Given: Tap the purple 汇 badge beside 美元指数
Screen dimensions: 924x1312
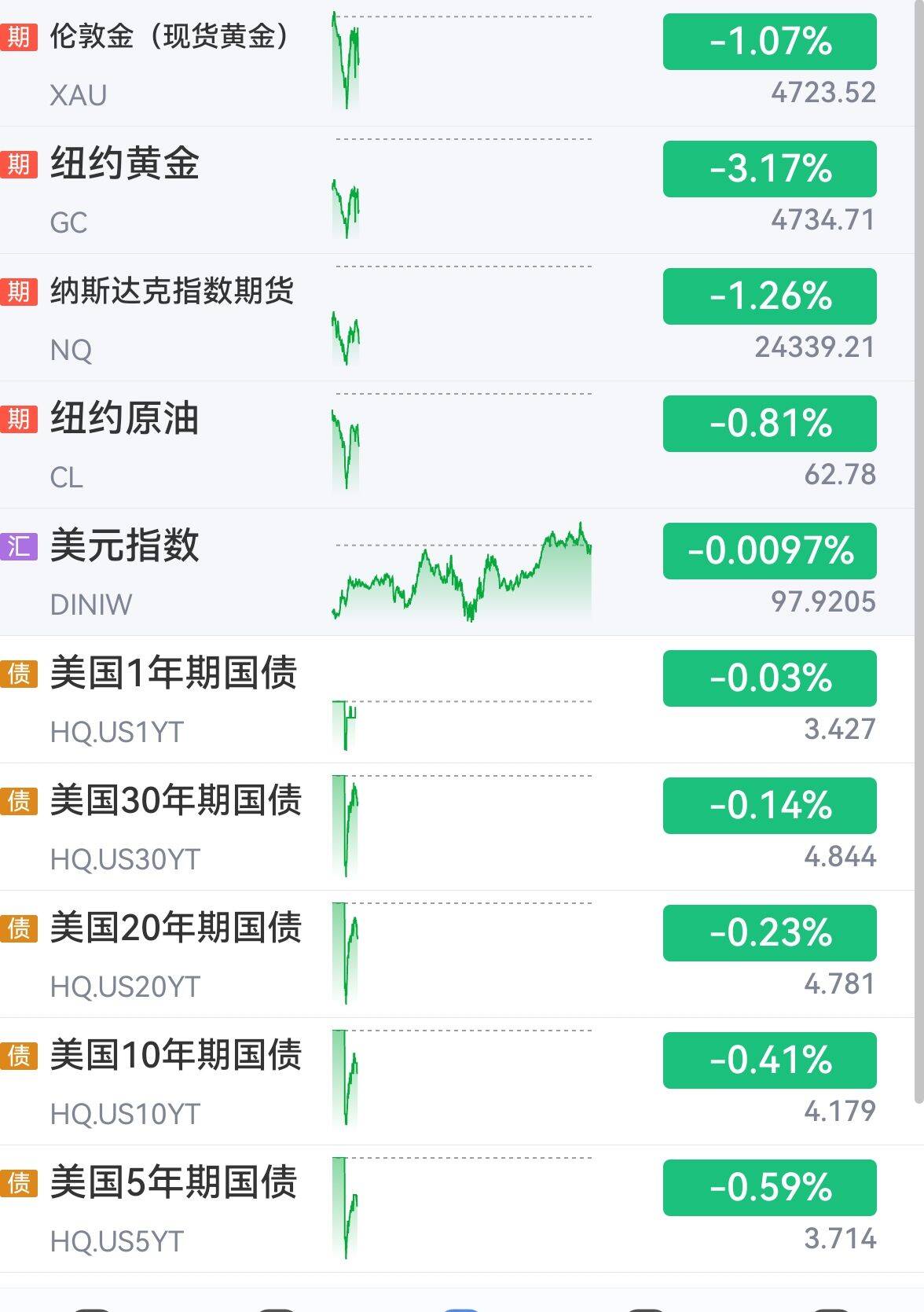Looking at the screenshot, I should click(x=19, y=546).
